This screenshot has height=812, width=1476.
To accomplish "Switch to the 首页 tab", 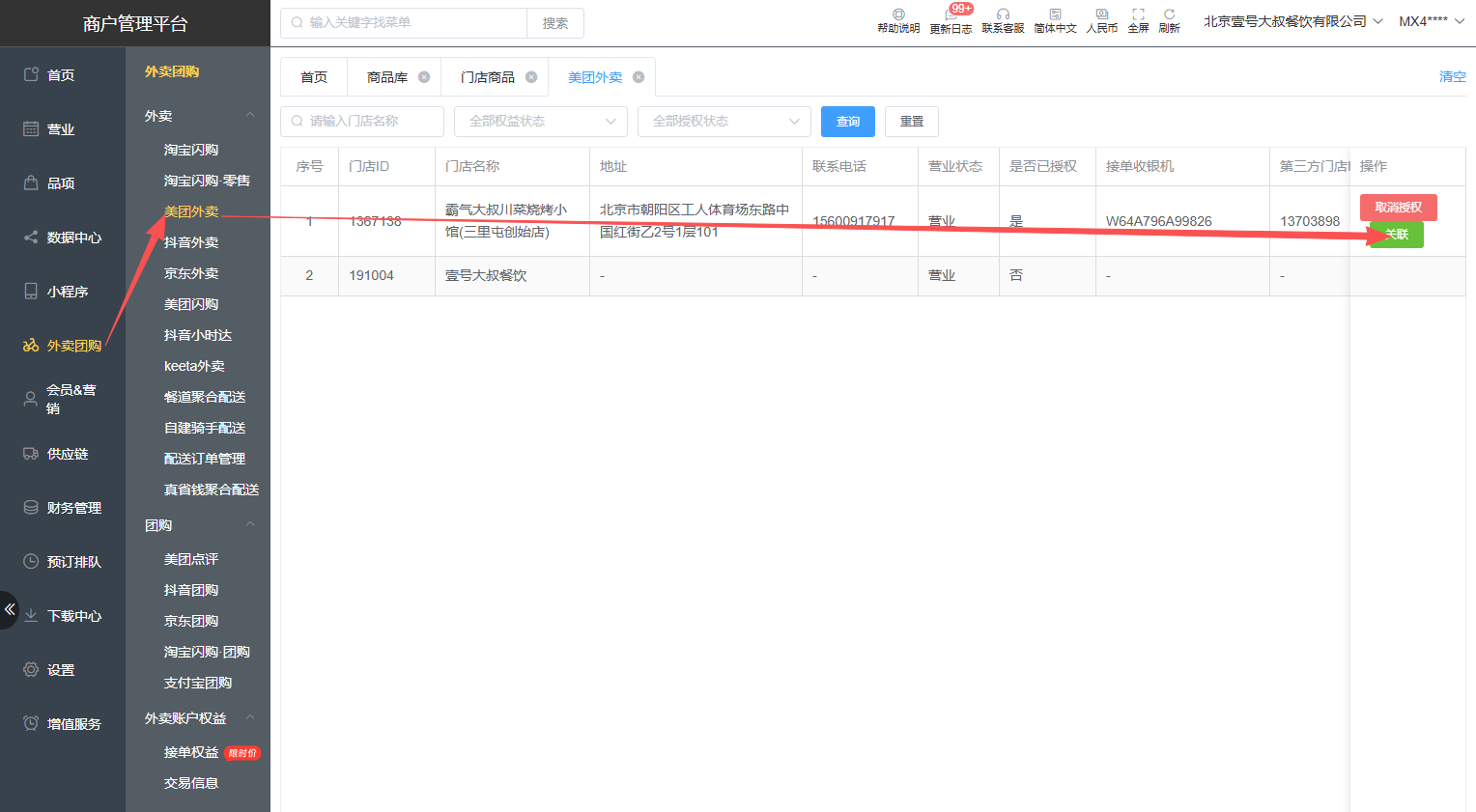I will click(314, 77).
